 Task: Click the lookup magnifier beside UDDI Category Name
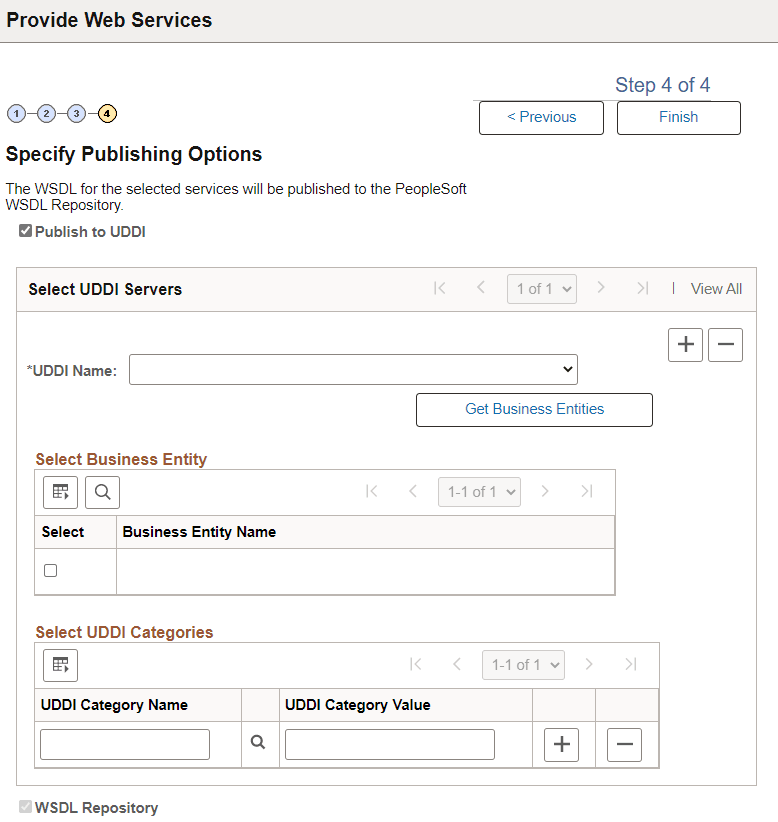pyautogui.click(x=260, y=744)
